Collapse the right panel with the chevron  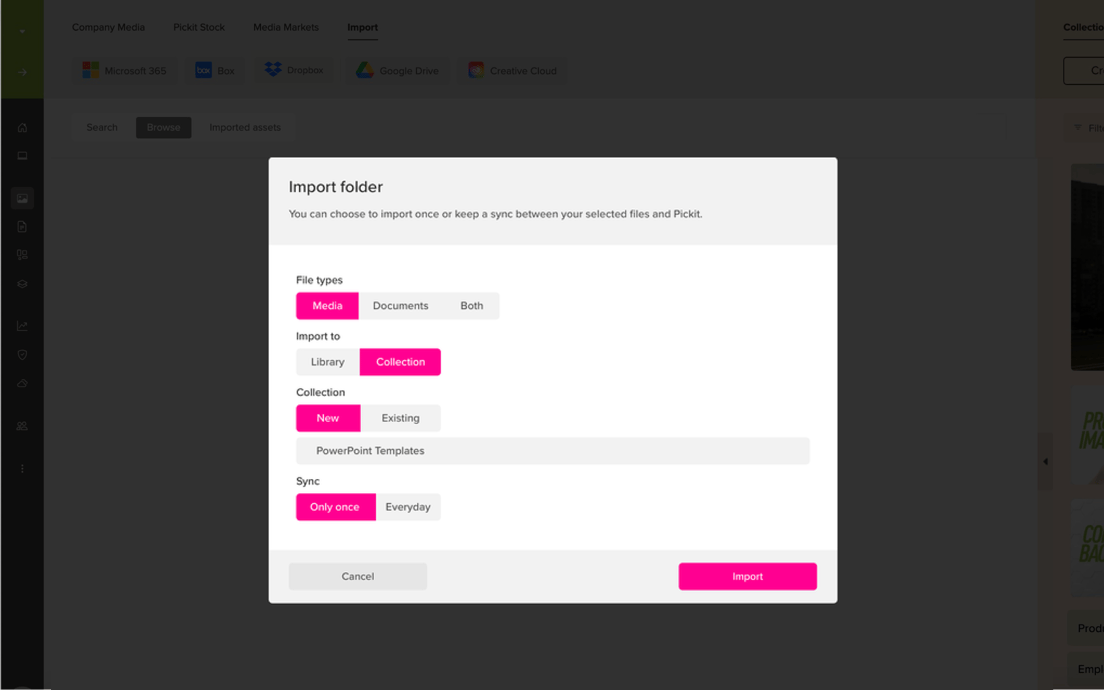pos(1046,461)
